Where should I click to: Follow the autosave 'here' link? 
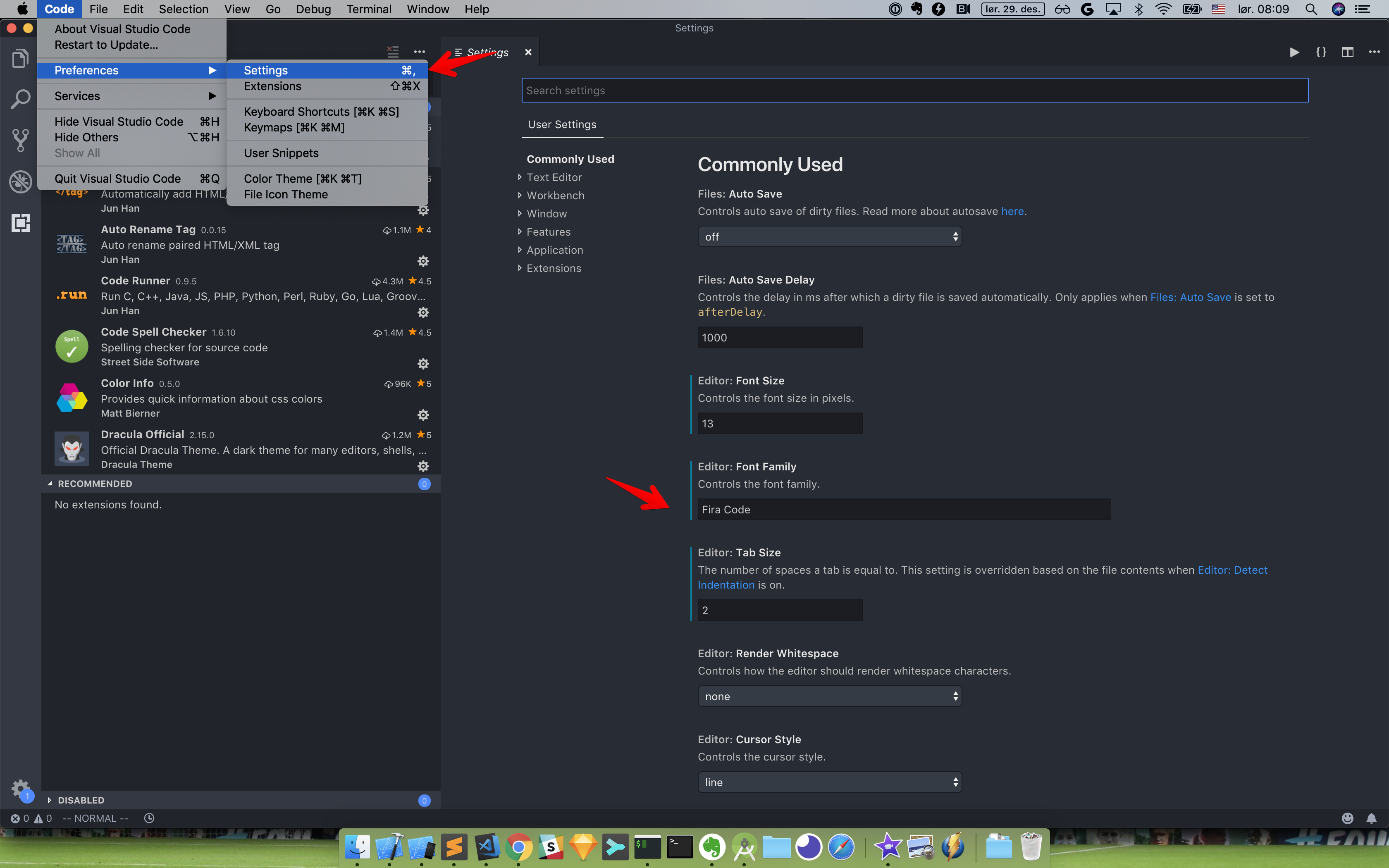click(x=1012, y=211)
